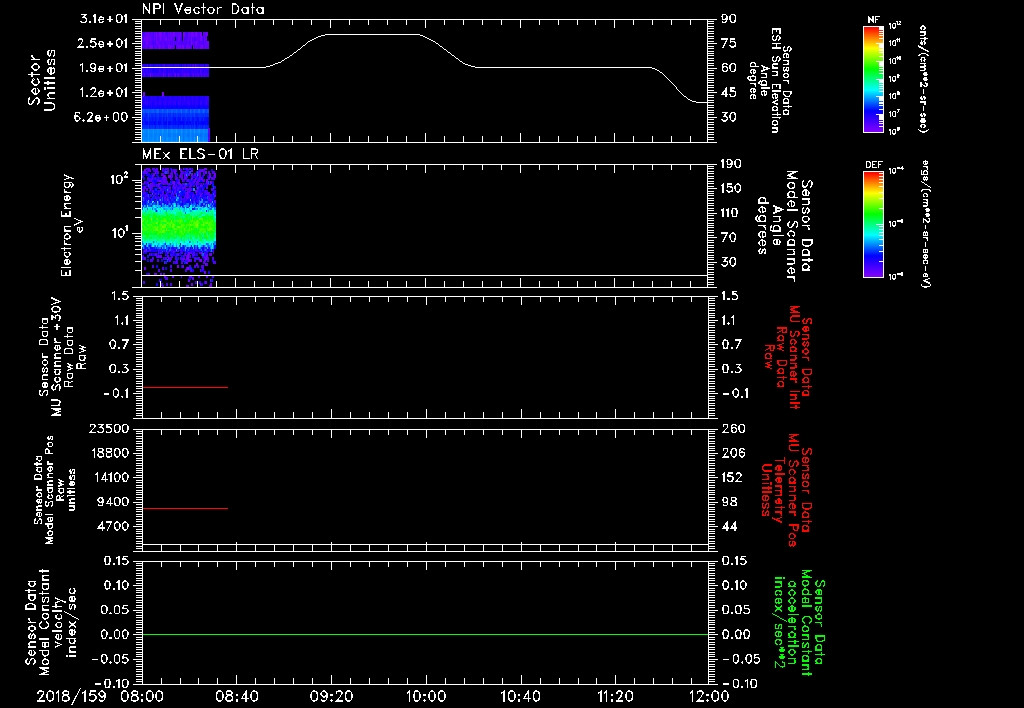Click the '44' telemetry tick value
Screen dimensions: 1024x708
point(729,526)
